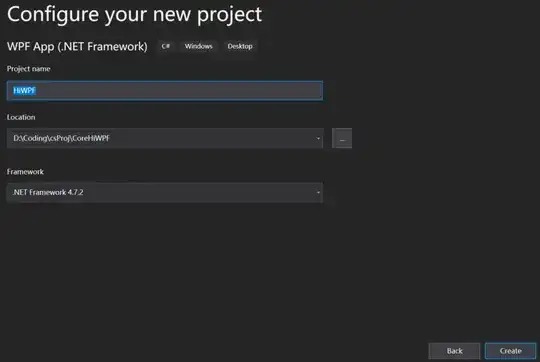Click the Configure your new project heading

(134, 15)
